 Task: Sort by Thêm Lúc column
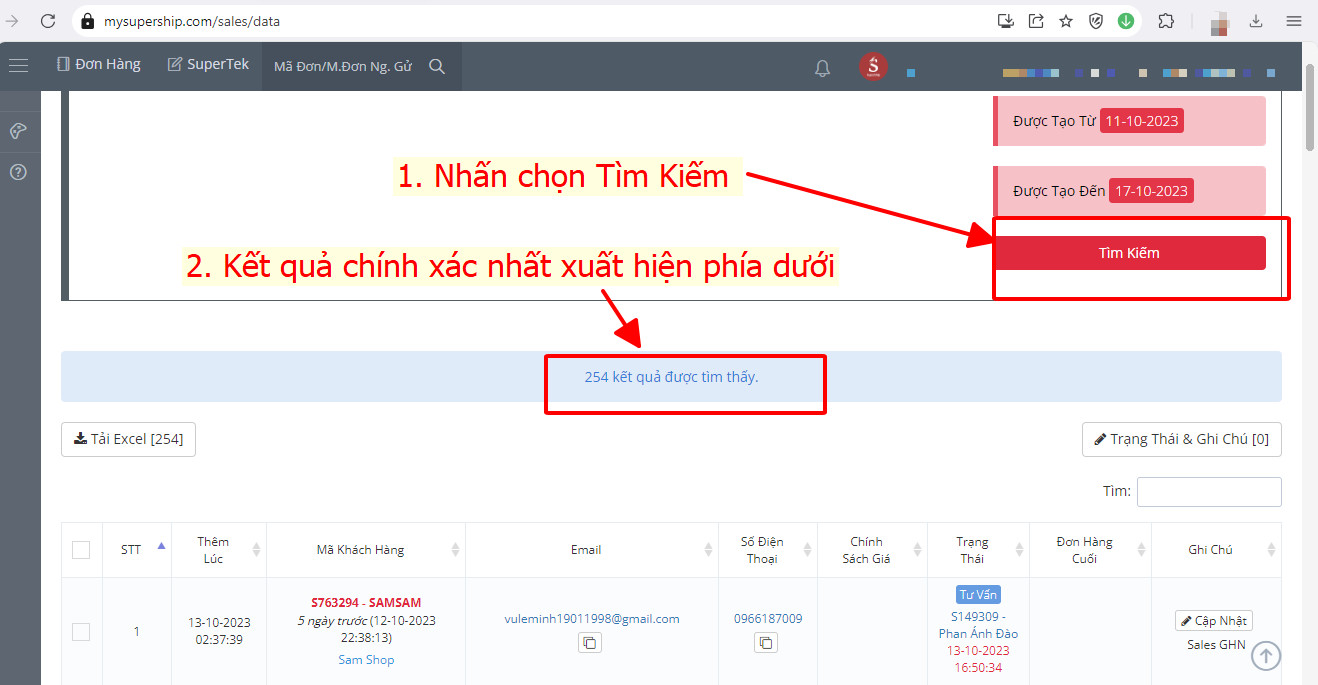(219, 549)
